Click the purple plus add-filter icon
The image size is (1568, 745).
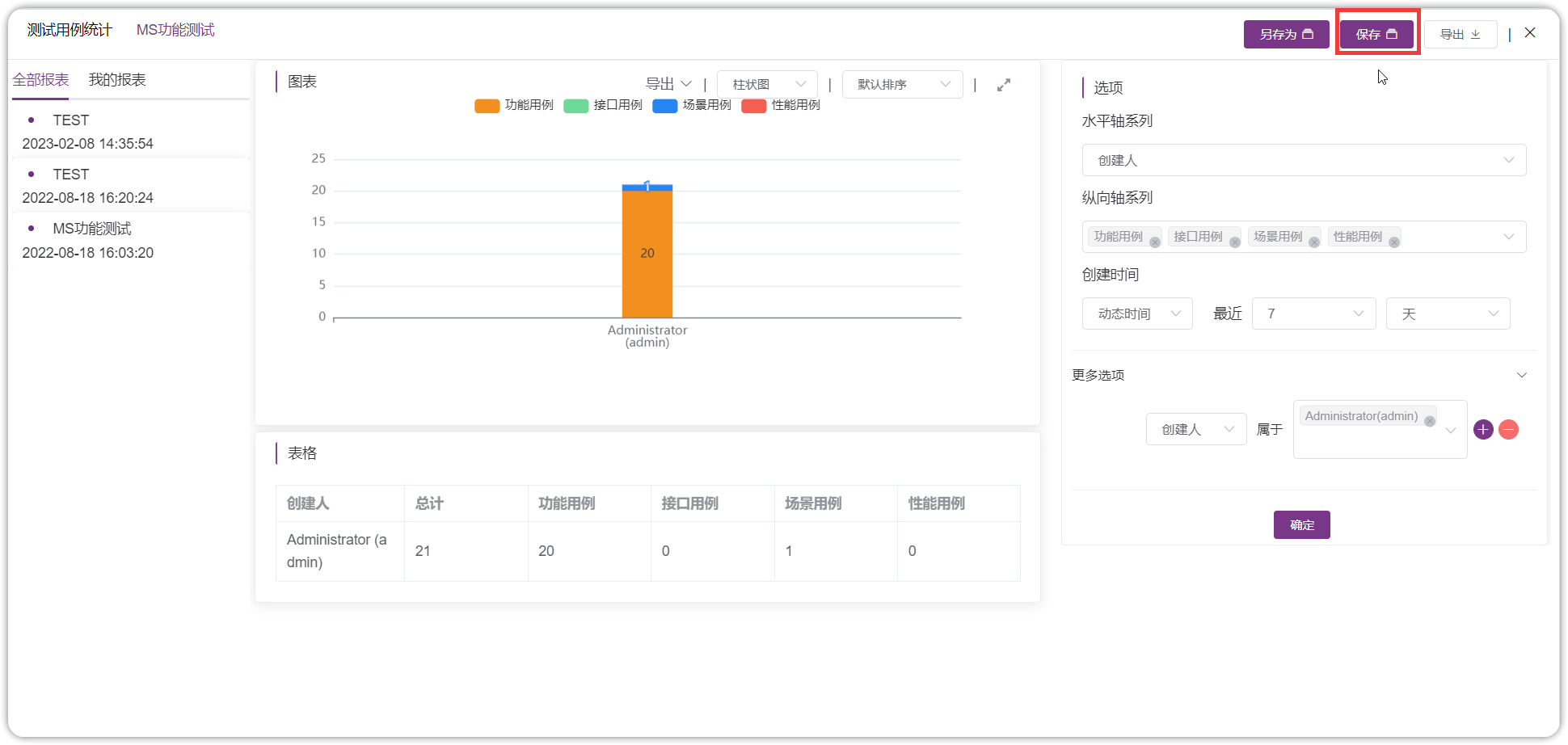click(x=1483, y=430)
